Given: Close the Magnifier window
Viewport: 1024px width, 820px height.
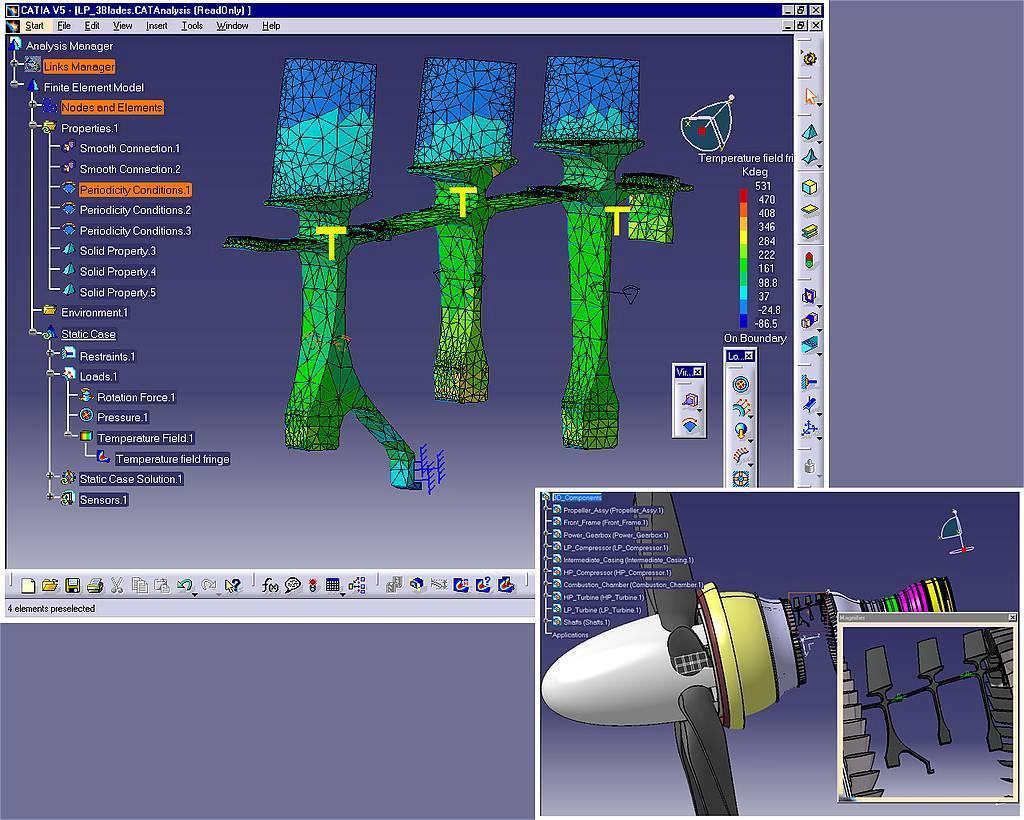Looking at the screenshot, I should tap(1012, 617).
